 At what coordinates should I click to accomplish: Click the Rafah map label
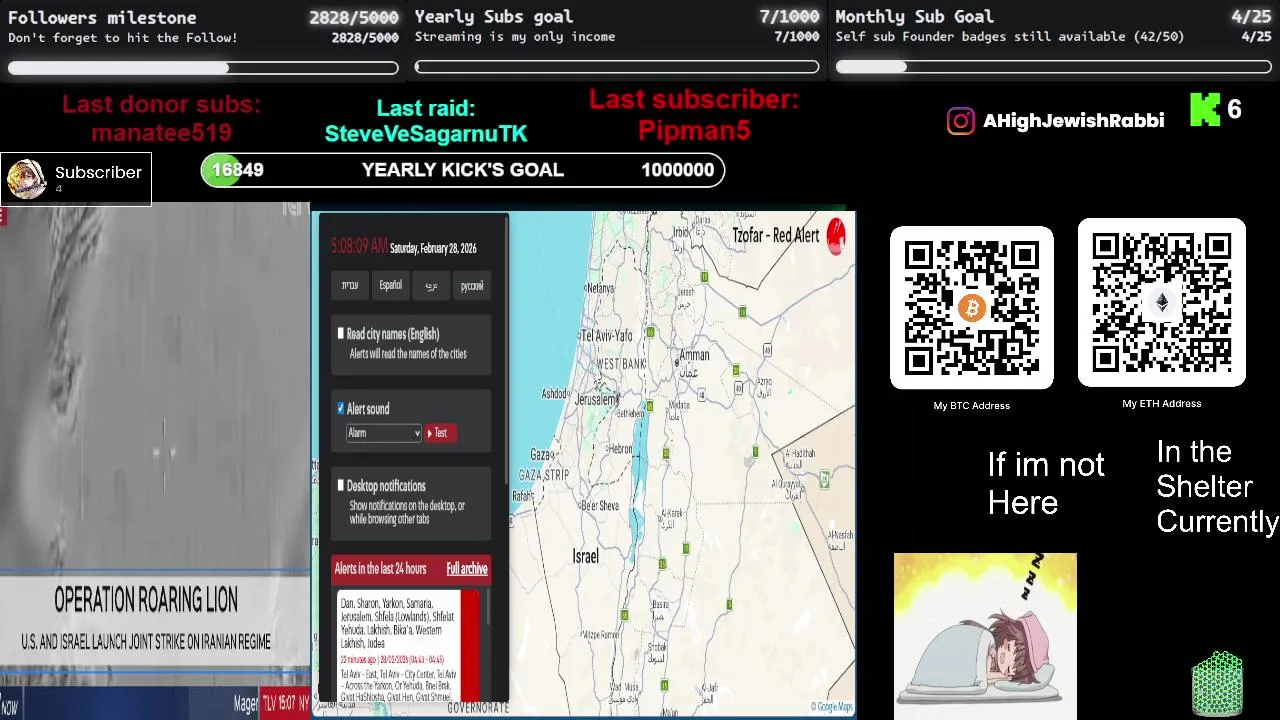[523, 496]
